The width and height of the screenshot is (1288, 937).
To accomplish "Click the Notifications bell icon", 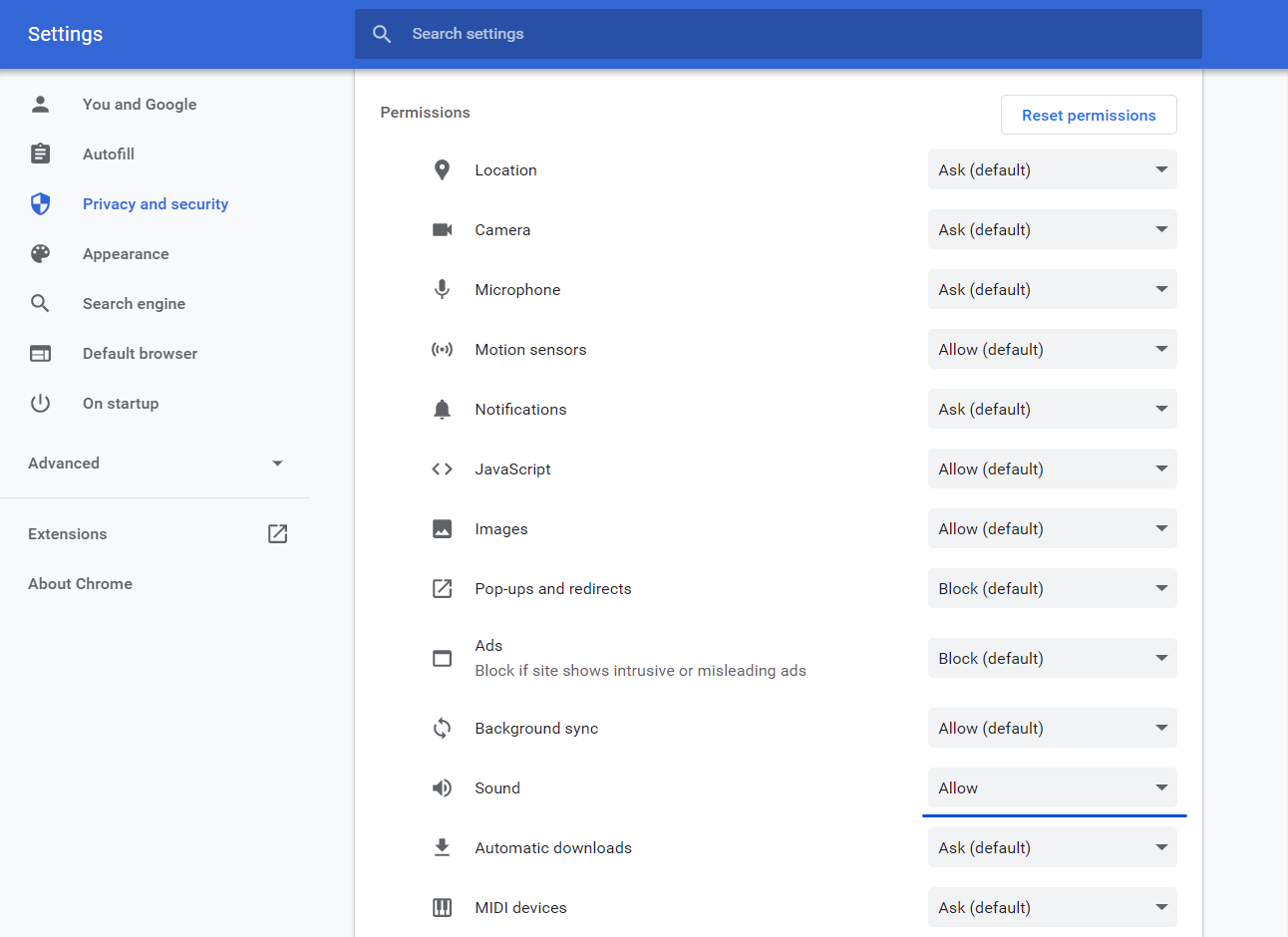I will (x=442, y=409).
